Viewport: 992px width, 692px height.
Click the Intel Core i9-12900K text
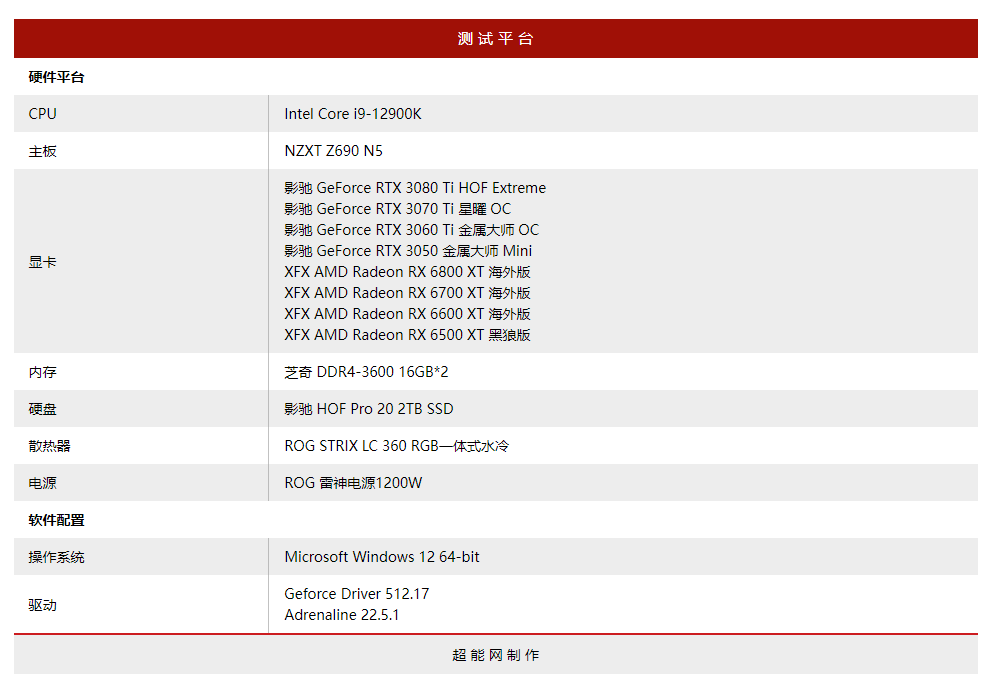pyautogui.click(x=352, y=114)
